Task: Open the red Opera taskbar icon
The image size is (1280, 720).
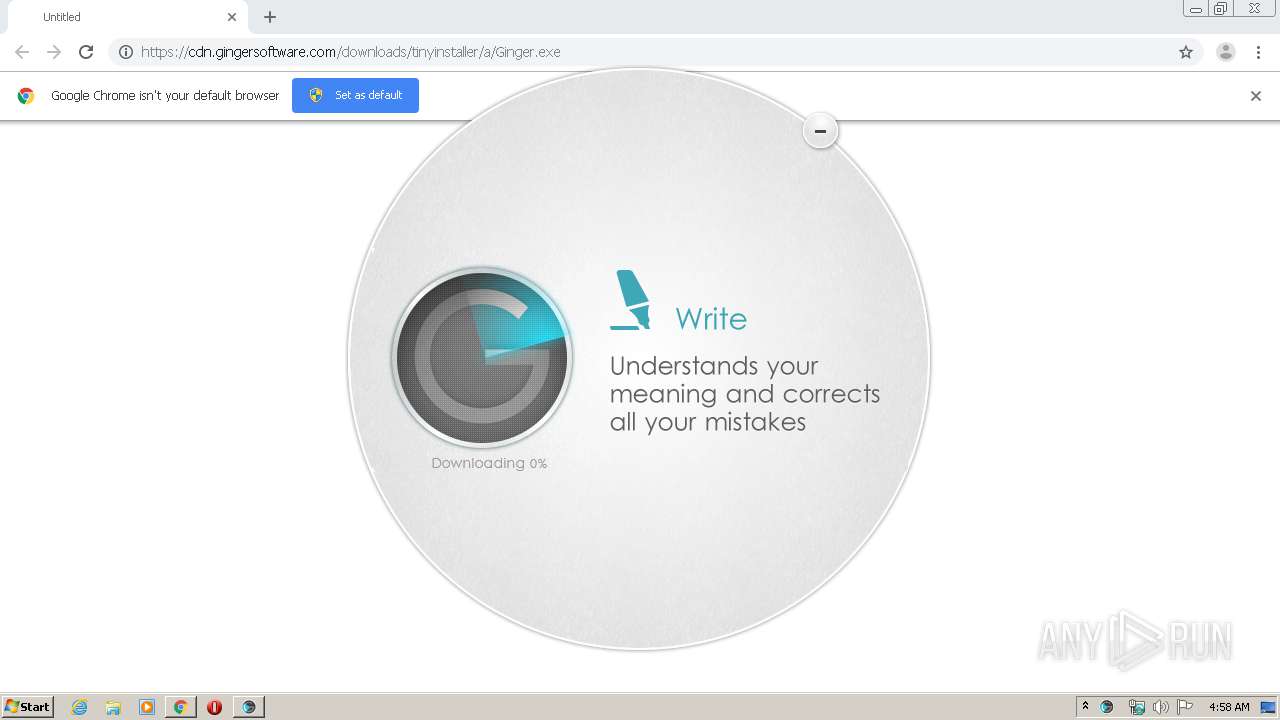Action: (214, 707)
